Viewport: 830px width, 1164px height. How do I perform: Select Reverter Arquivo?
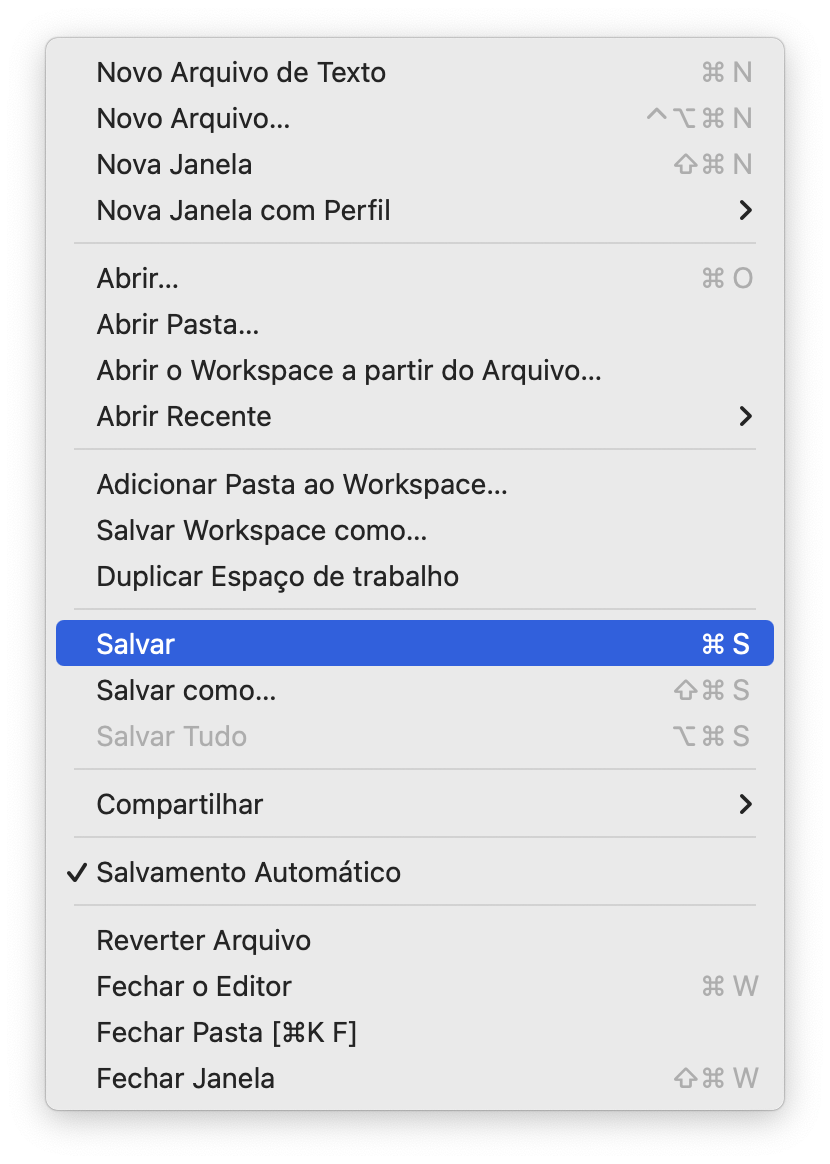coord(204,940)
